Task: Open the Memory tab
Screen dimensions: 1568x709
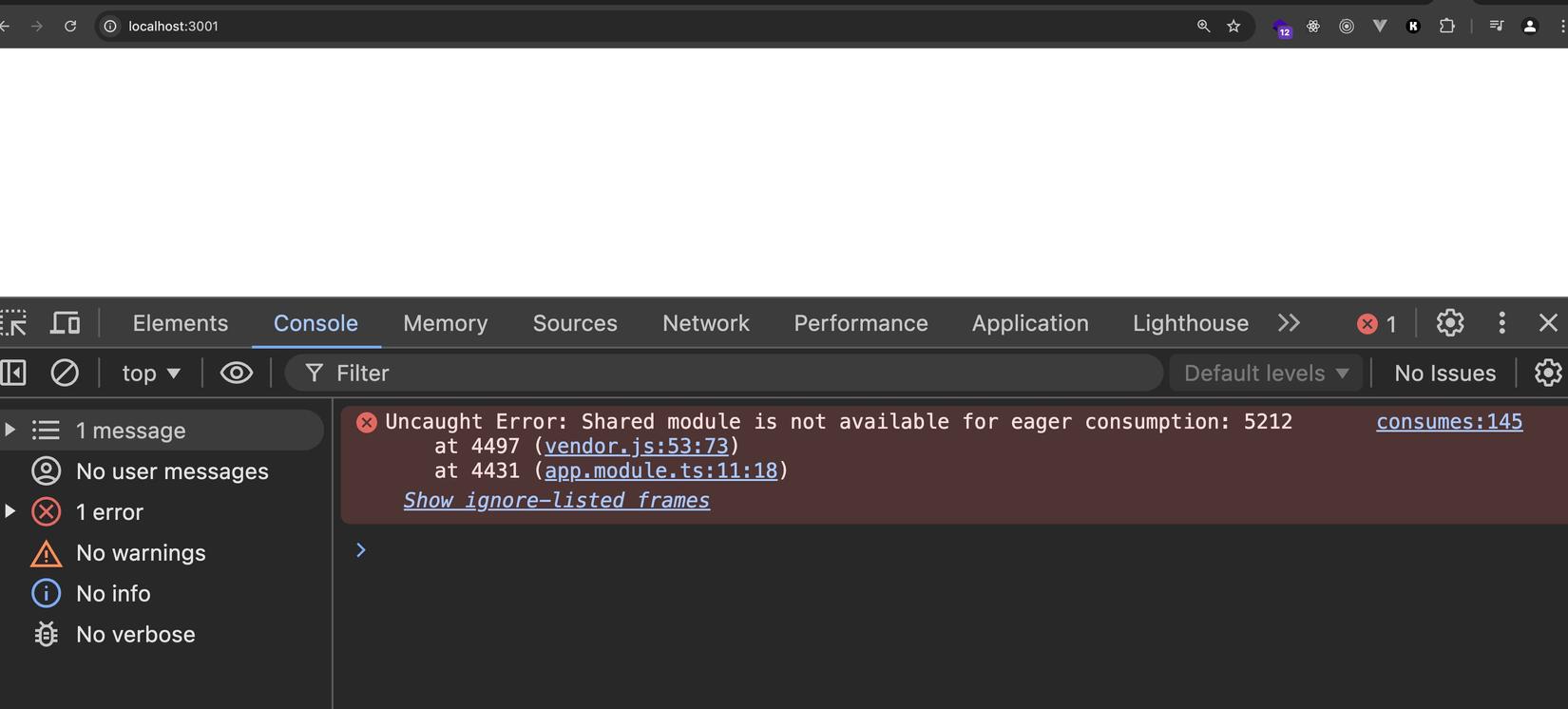Action: pos(445,323)
